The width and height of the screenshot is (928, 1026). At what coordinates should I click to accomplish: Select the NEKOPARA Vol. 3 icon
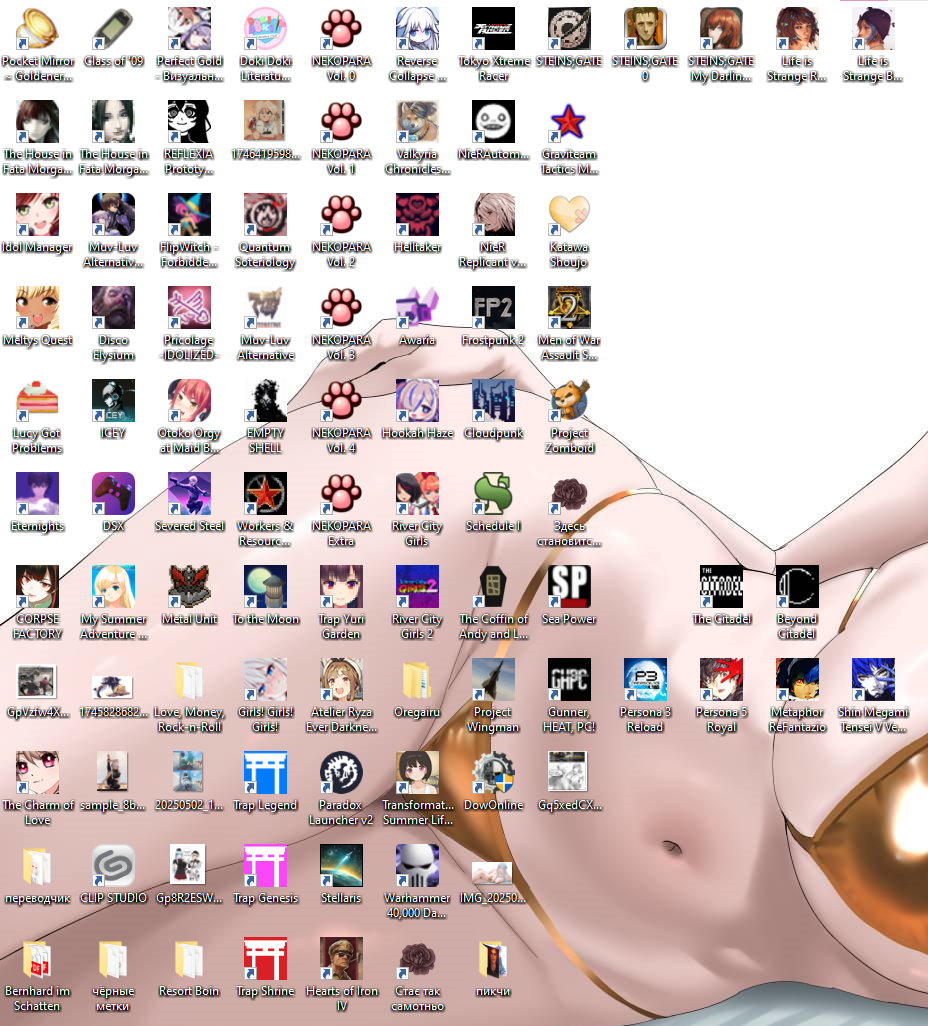point(341,308)
